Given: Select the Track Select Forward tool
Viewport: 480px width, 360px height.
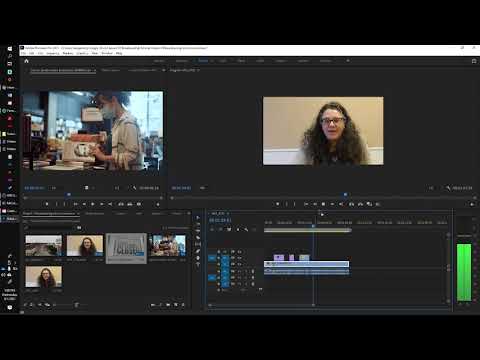Looking at the screenshot, I should coord(198,224).
